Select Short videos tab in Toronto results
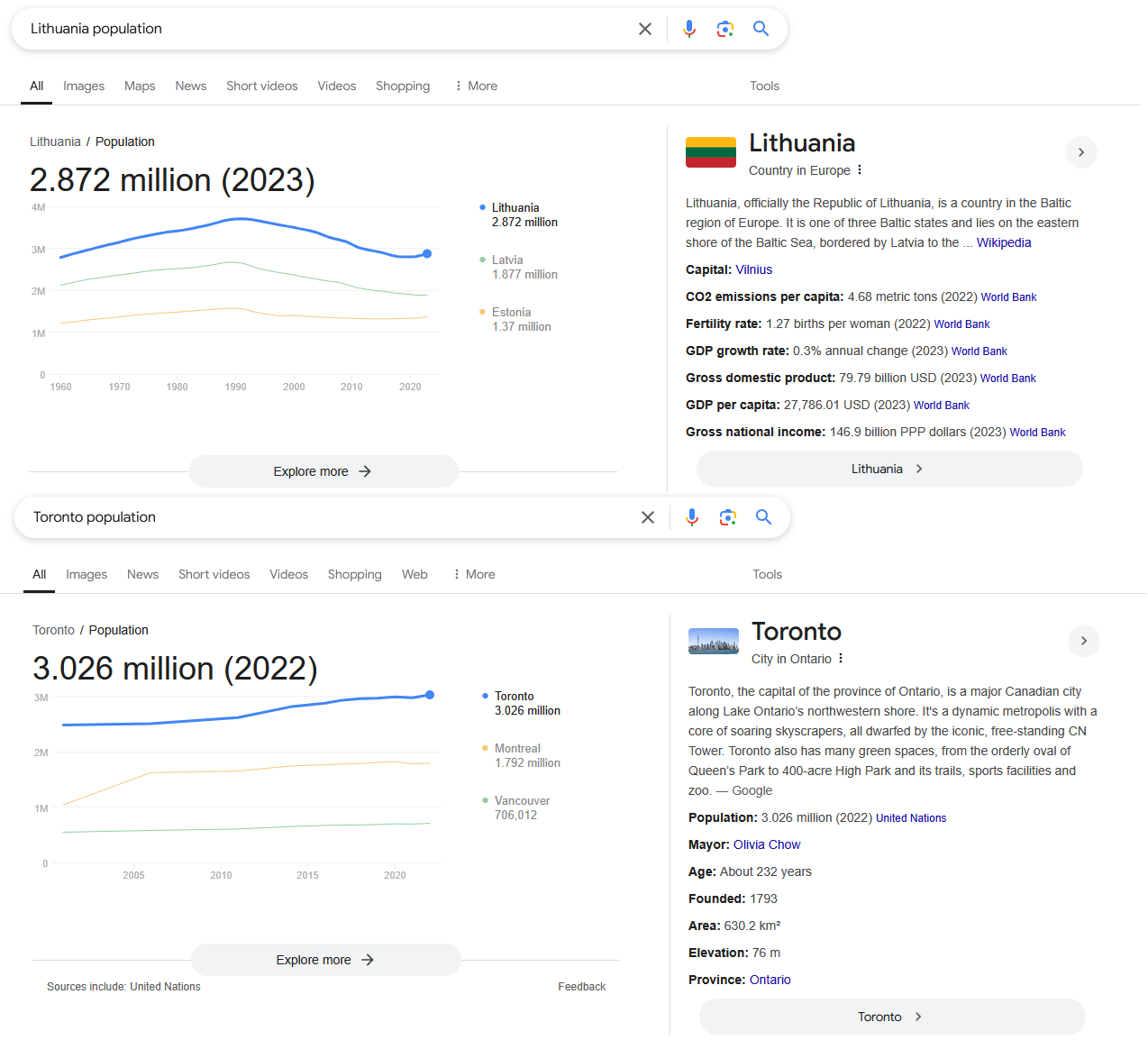The width and height of the screenshot is (1148, 1040). (214, 574)
